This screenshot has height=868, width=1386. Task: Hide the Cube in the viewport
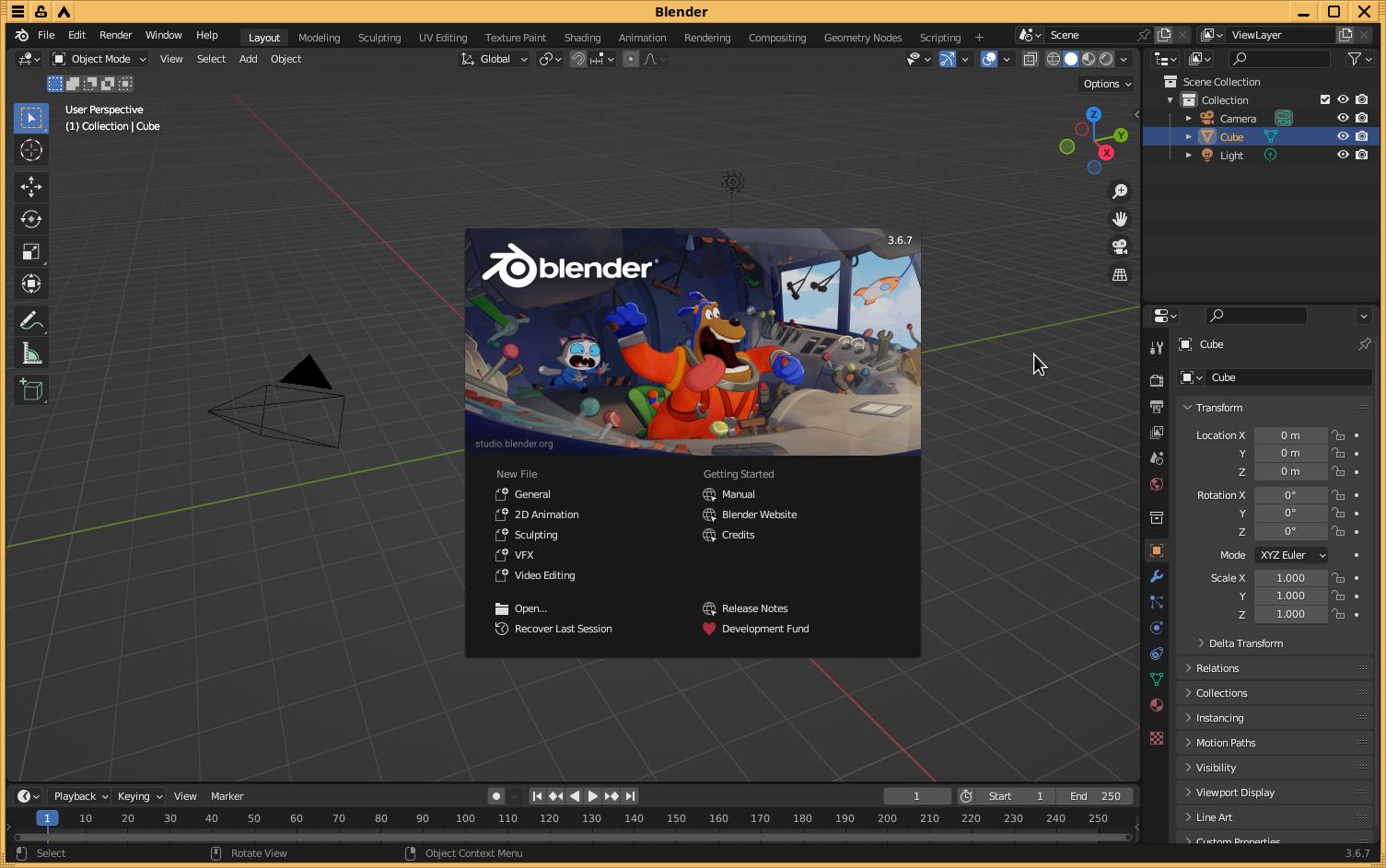coord(1343,136)
